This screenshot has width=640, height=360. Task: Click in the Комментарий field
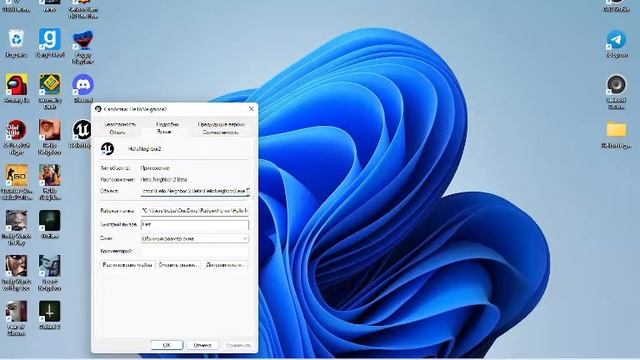195,251
